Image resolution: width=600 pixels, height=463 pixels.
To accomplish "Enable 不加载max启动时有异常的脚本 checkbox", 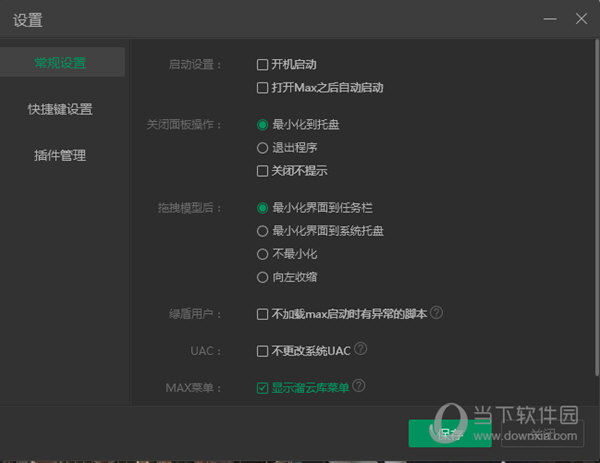I will point(262,314).
